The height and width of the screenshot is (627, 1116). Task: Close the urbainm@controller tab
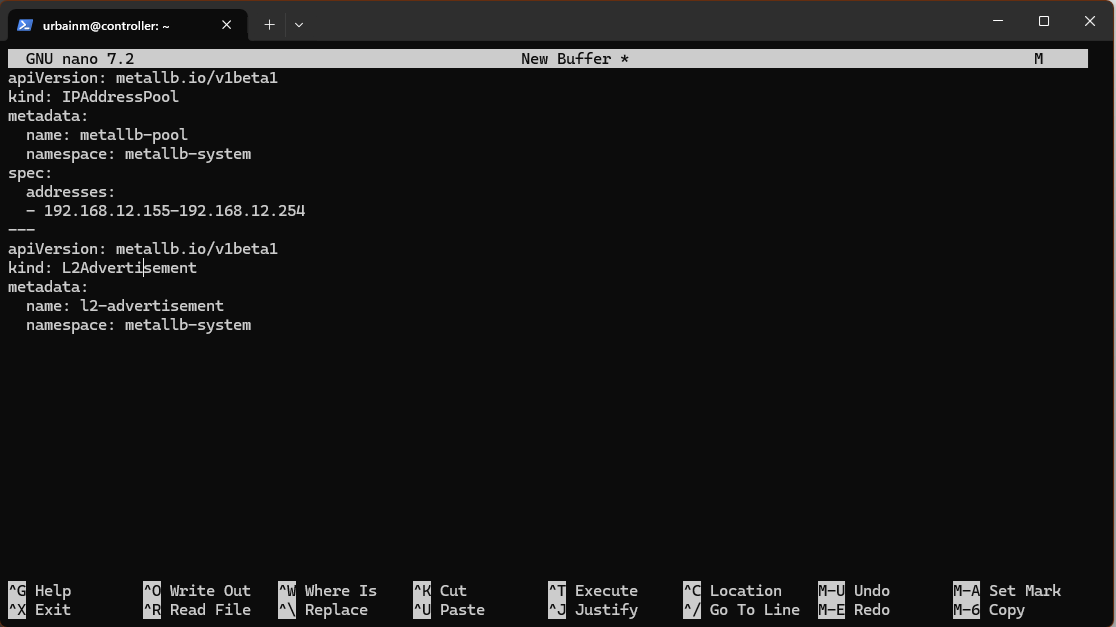coord(226,25)
